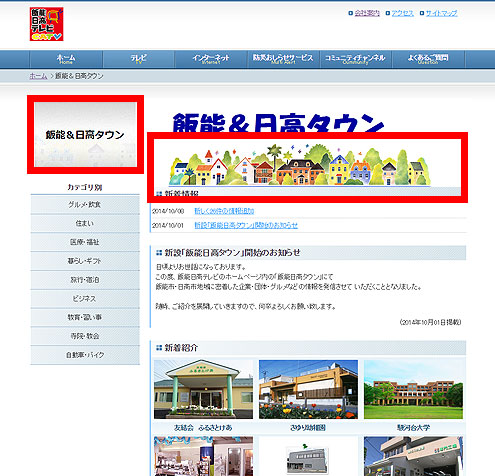The width and height of the screenshot is (495, 476).
Task: Click the 飯能日高テレビ CATV logo
Action: 46,24
